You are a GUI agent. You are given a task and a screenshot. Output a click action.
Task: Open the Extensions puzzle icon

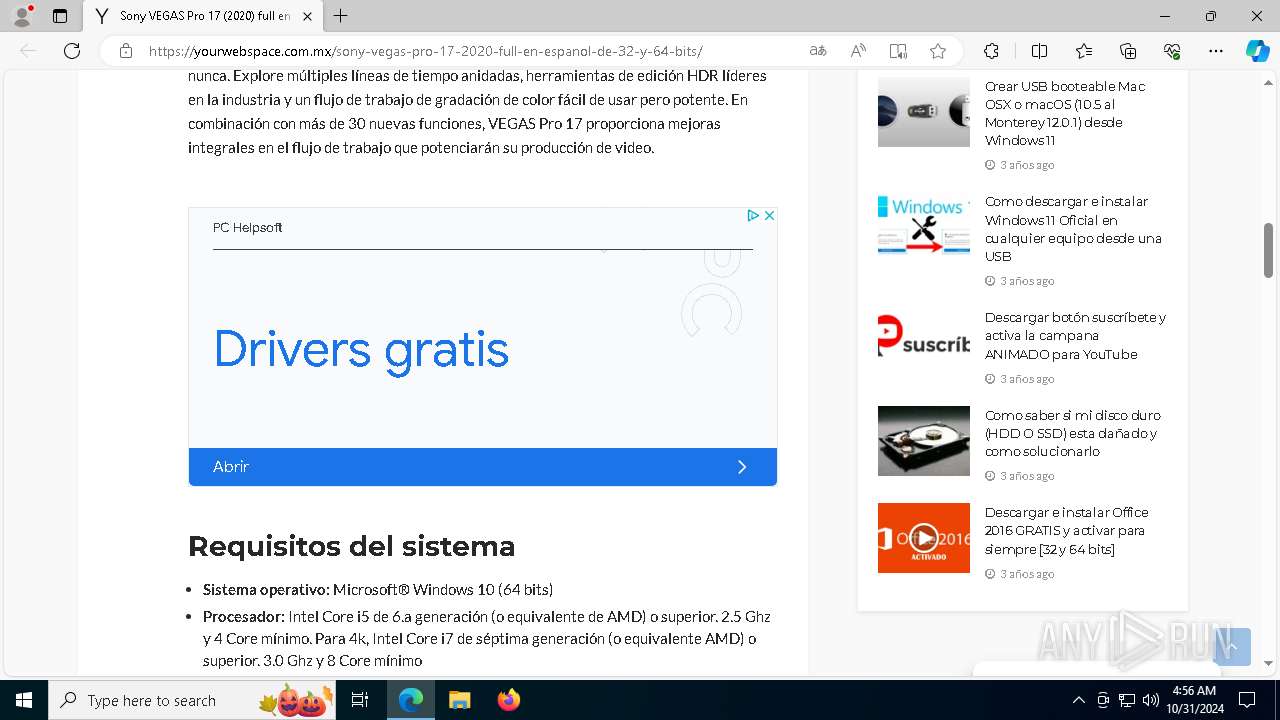tap(991, 51)
